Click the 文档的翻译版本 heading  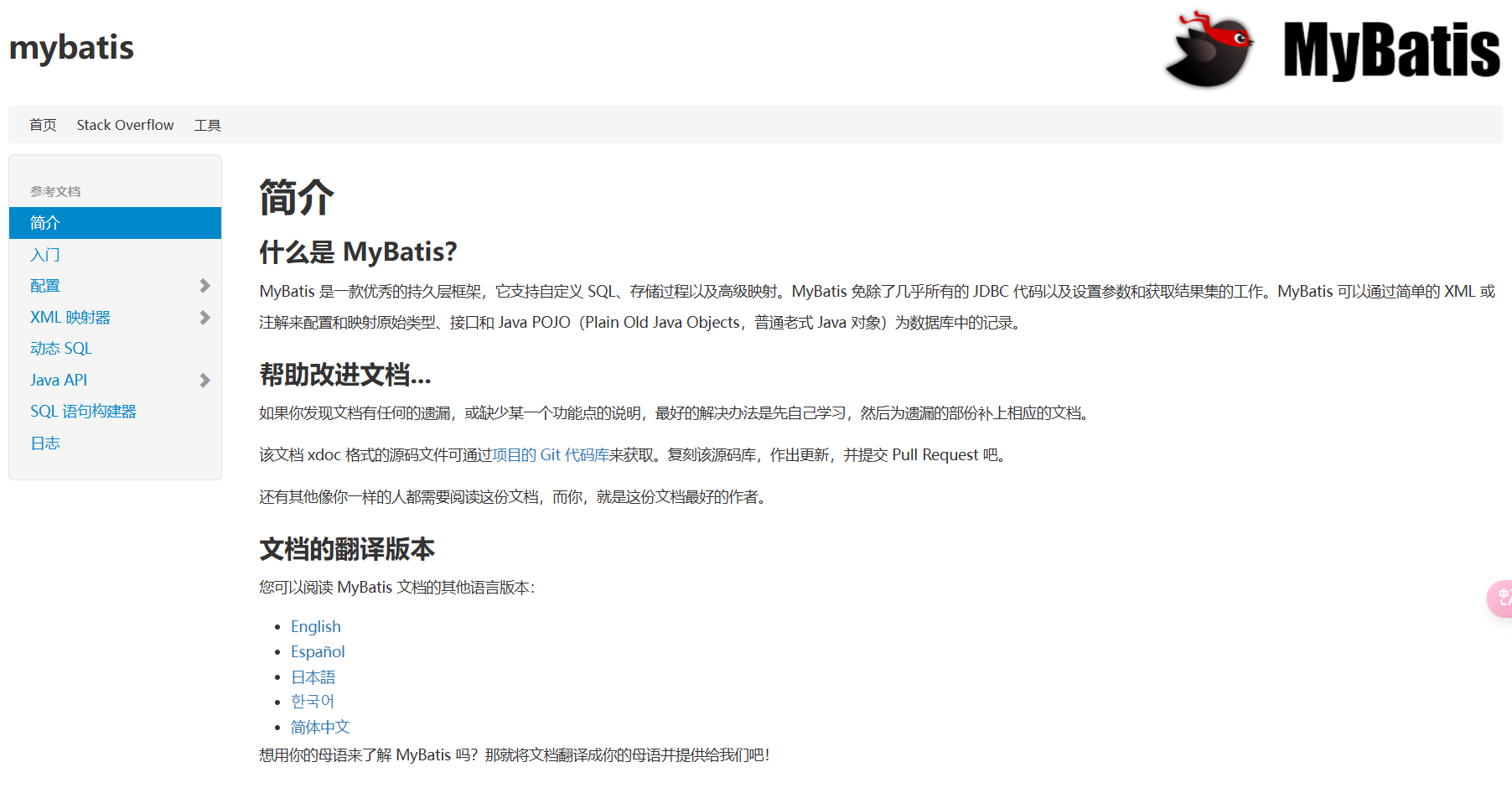(347, 550)
